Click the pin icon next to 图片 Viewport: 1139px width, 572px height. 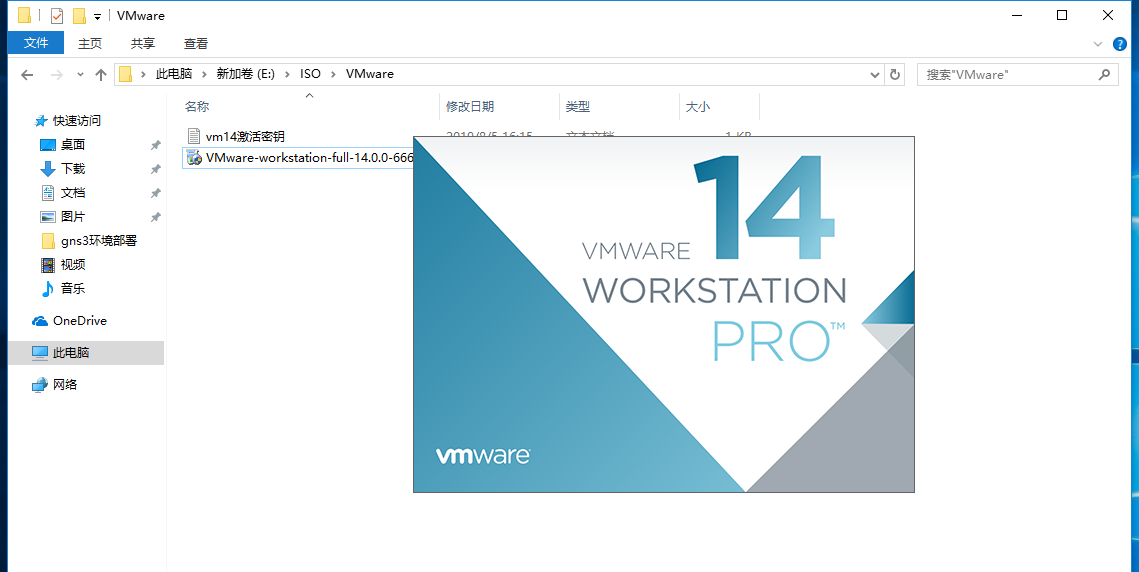tap(155, 217)
